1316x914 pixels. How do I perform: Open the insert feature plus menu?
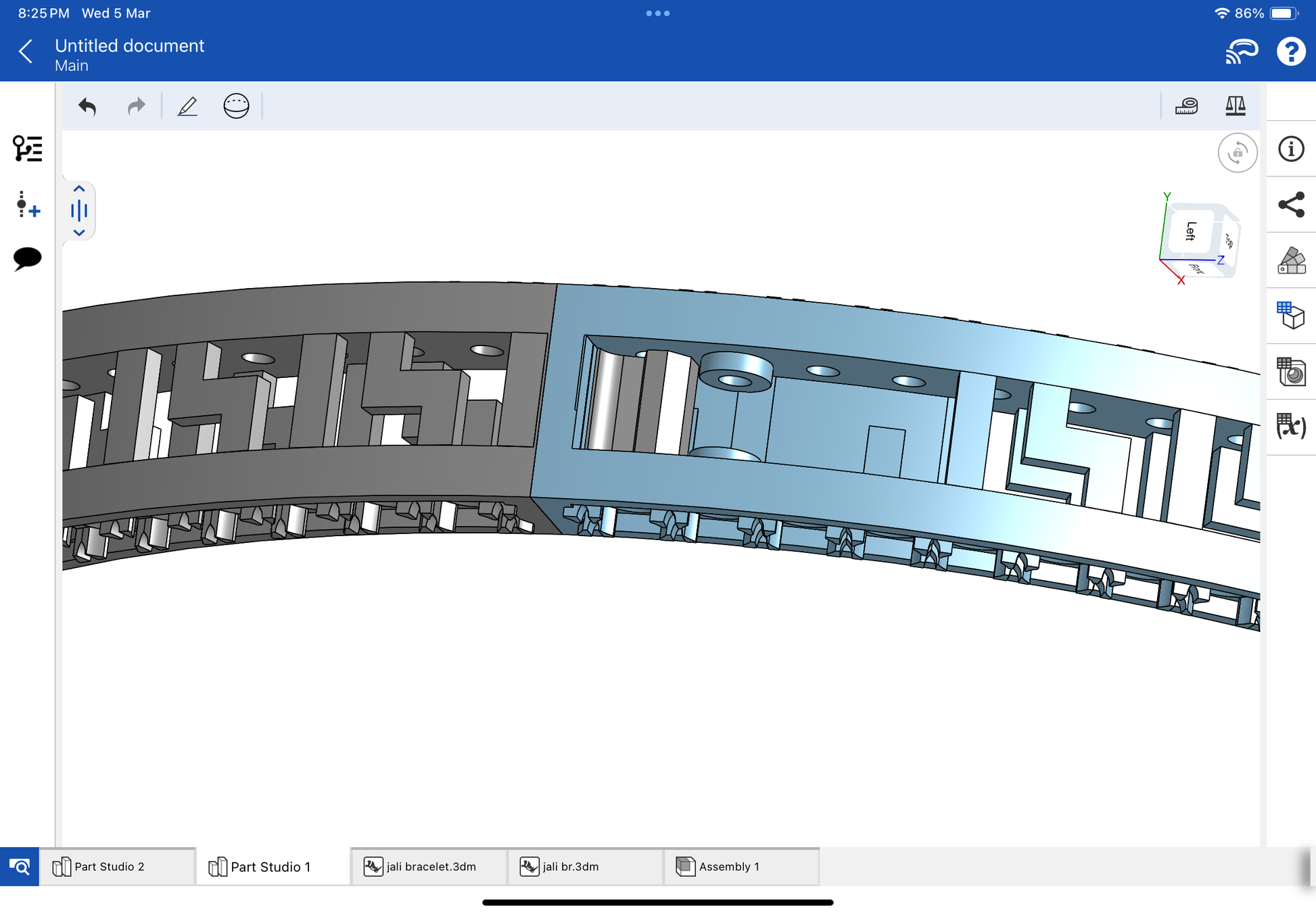click(x=27, y=204)
